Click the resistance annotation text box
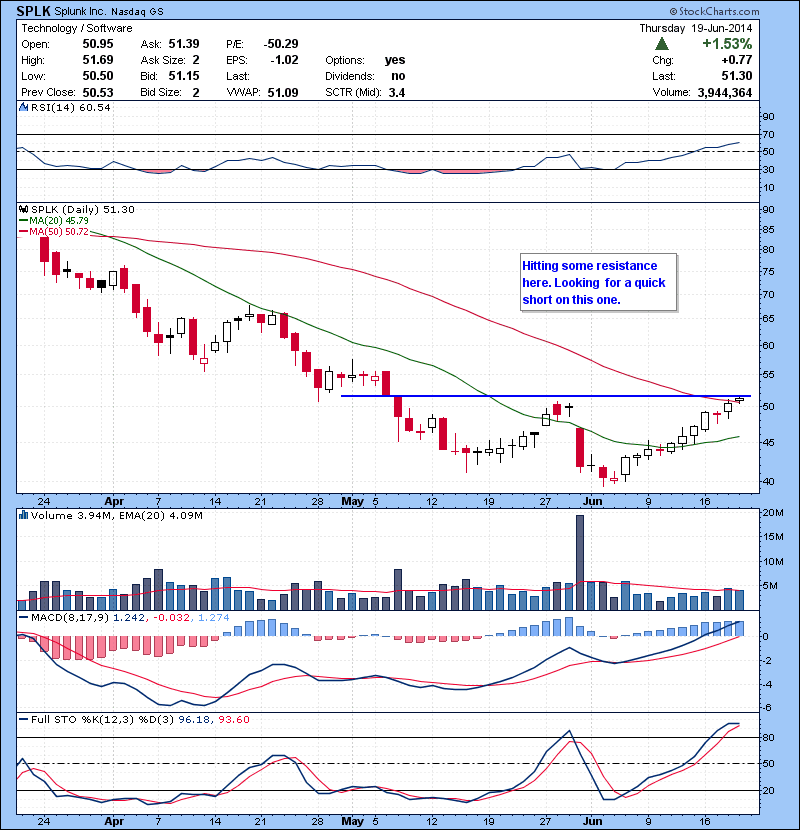Screen dimensions: 800x830 pyautogui.click(x=598, y=283)
